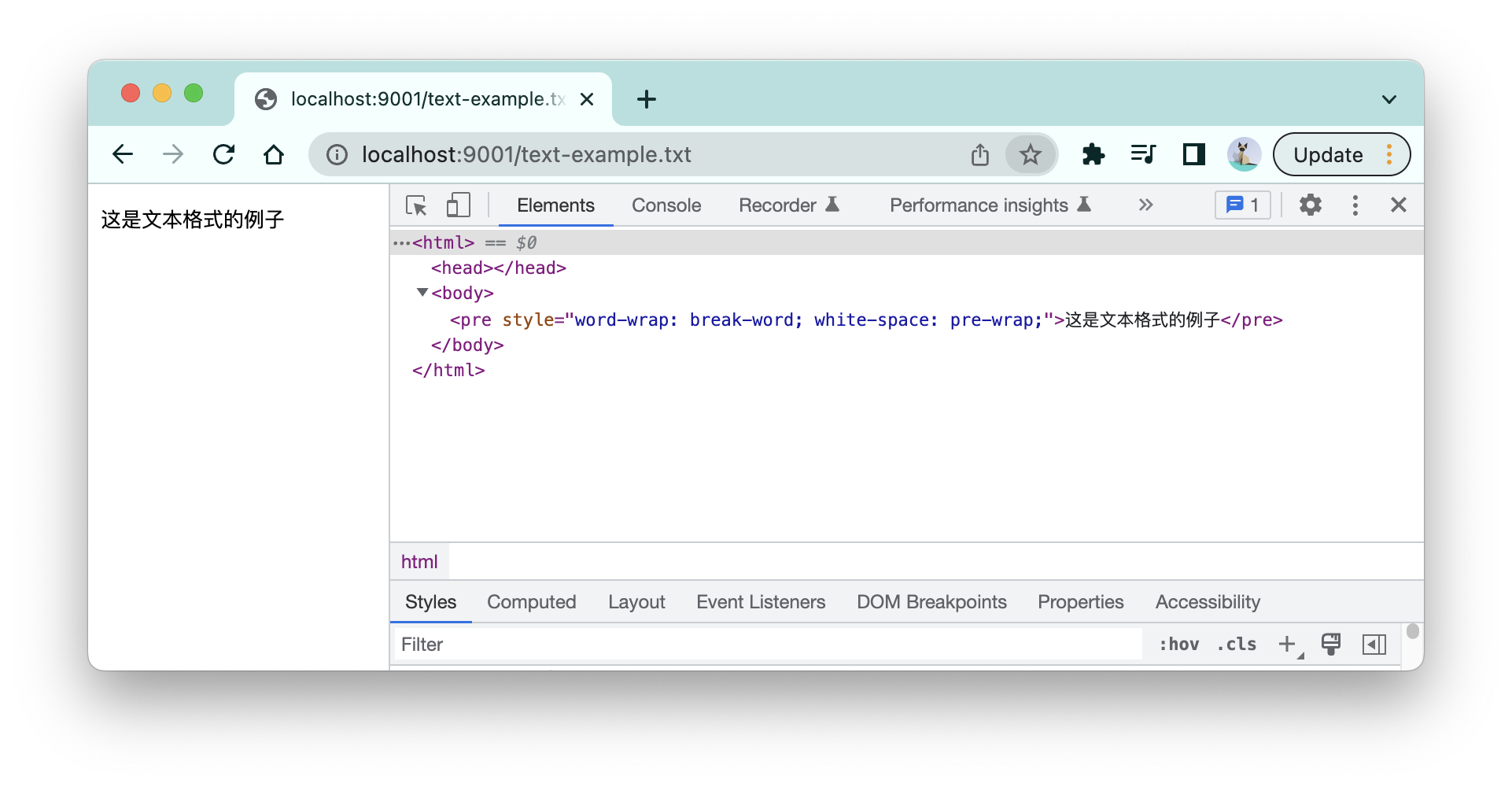1512x787 pixels.
Task: Open the Performance insights panel
Action: [x=990, y=205]
